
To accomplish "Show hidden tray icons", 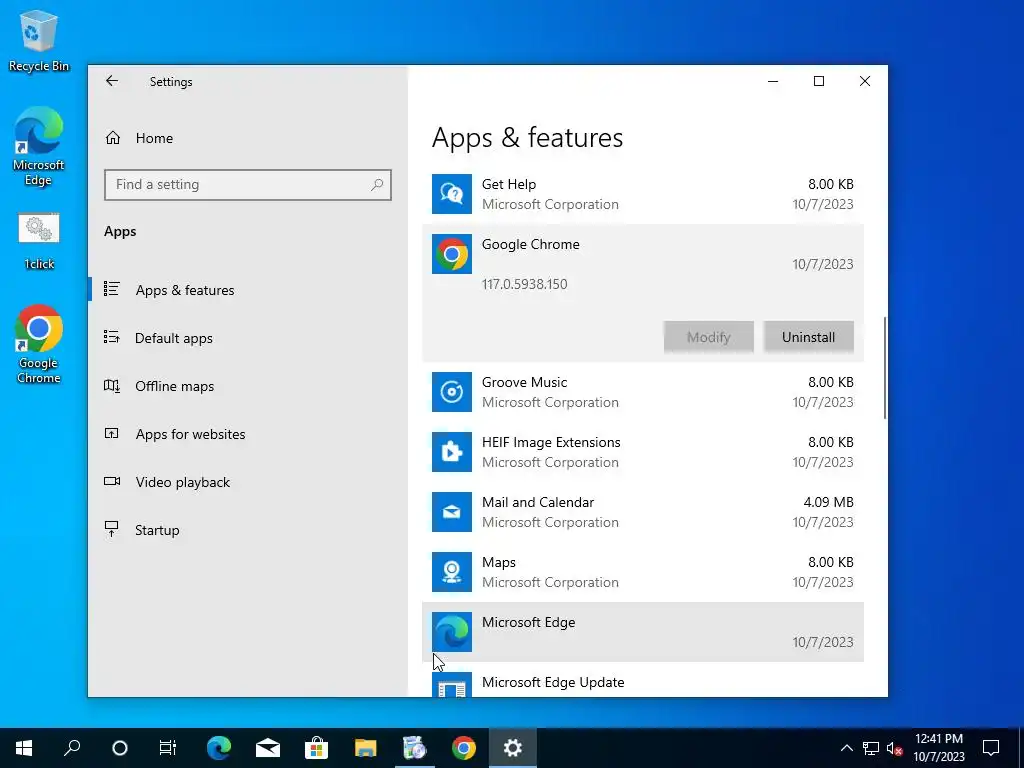I will (846, 748).
